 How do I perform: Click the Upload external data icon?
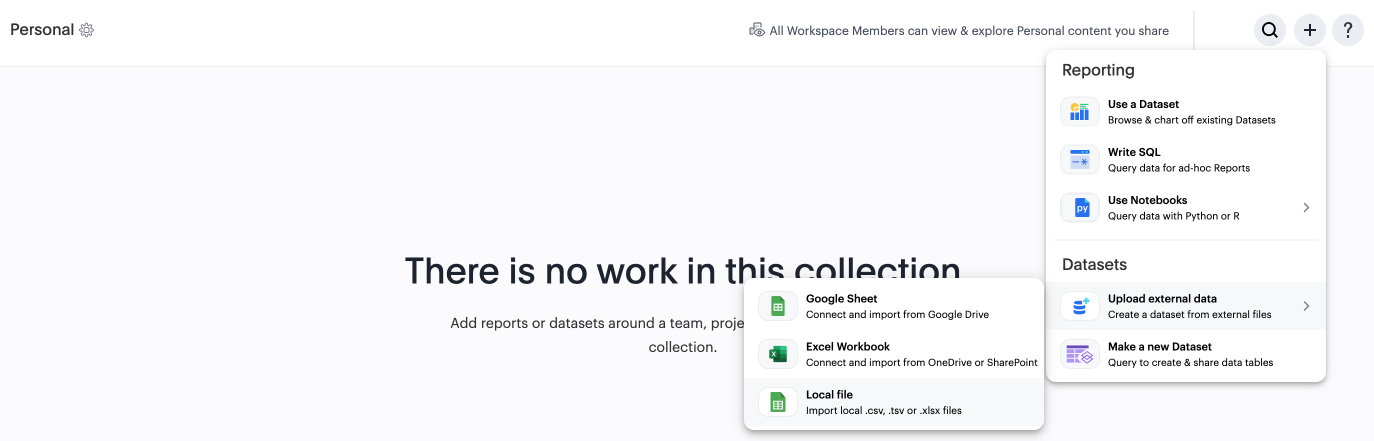click(1079, 306)
